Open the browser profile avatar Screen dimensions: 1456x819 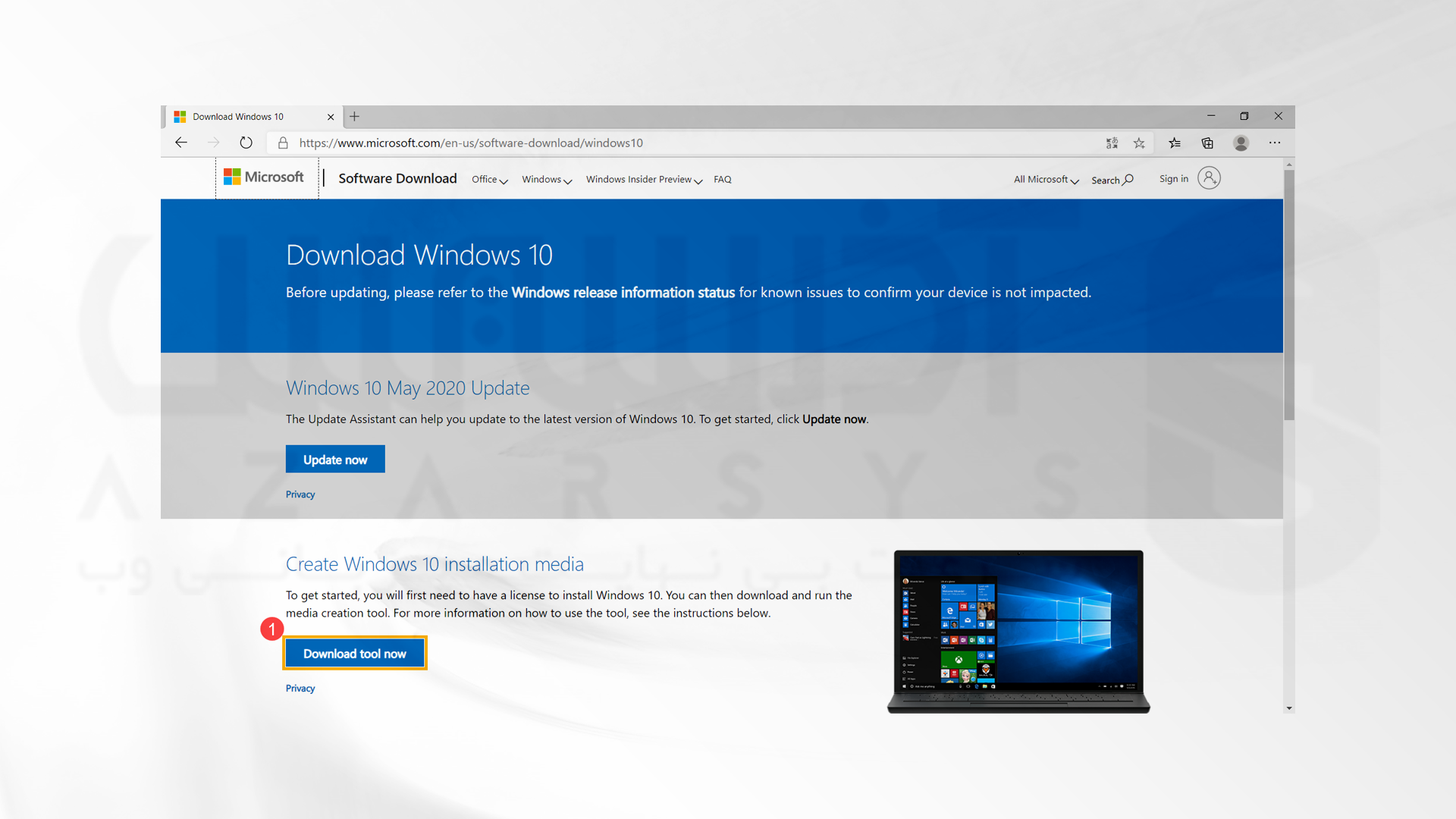[x=1241, y=143]
